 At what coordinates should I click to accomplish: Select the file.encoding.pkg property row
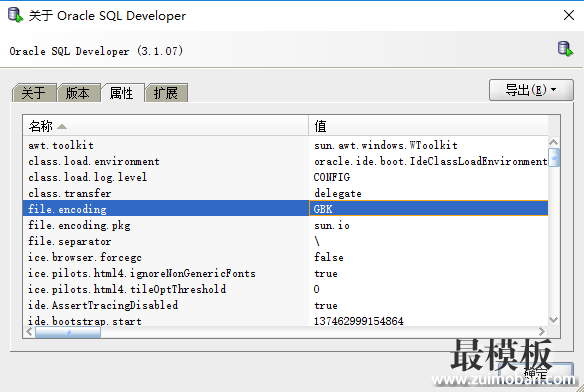(x=285, y=225)
